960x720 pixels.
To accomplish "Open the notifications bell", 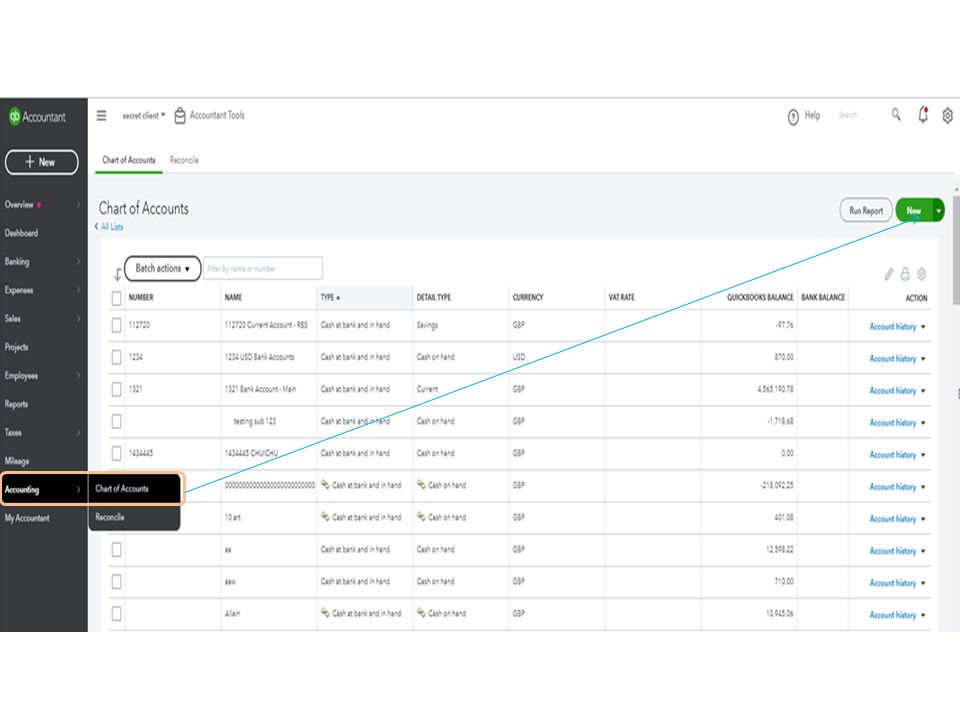I will pyautogui.click(x=923, y=114).
